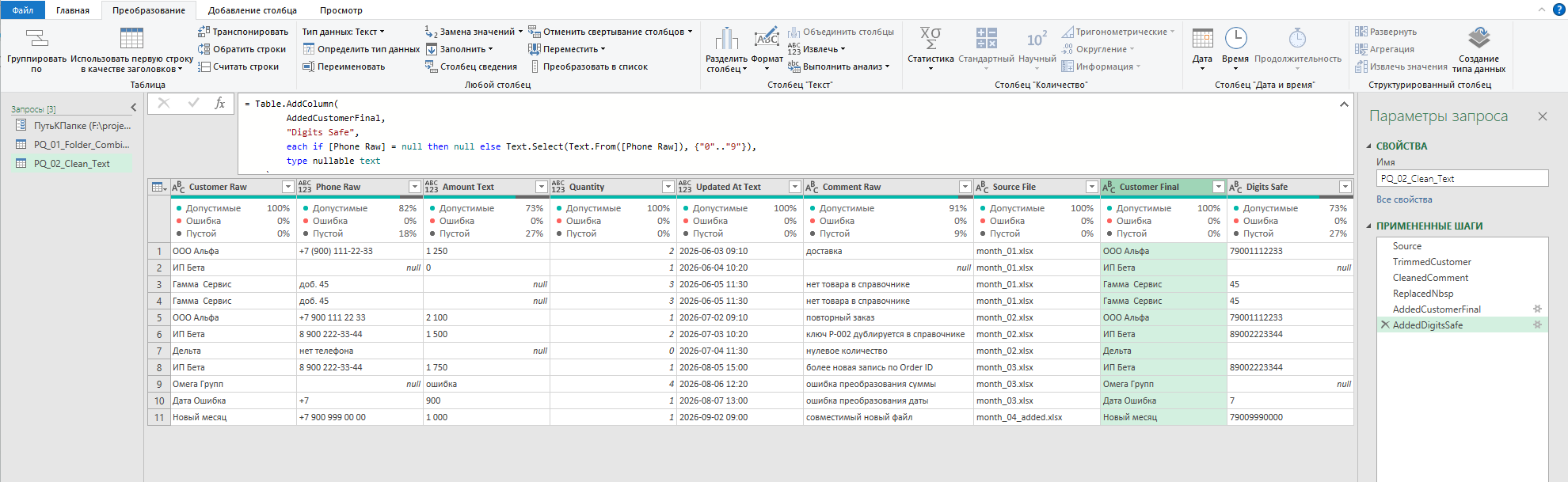Click the gear icon beside AddedDigitsSafe step
The height and width of the screenshot is (482, 1568).
point(1537,324)
